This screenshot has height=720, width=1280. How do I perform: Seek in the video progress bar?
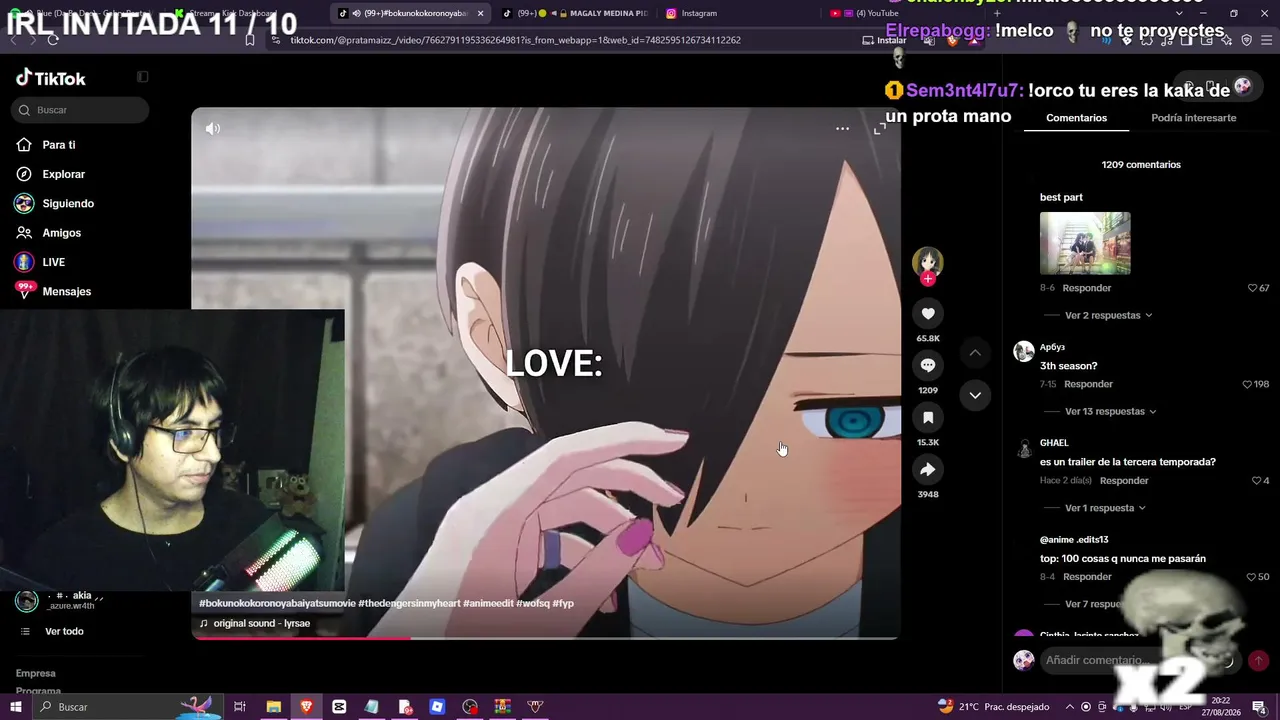coord(546,638)
